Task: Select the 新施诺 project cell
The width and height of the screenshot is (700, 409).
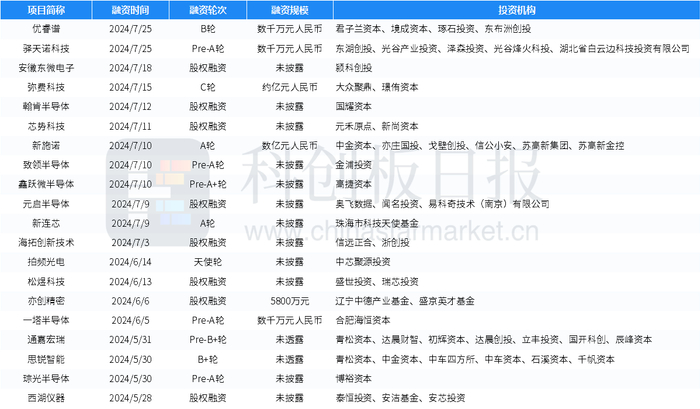Action: click(x=46, y=146)
